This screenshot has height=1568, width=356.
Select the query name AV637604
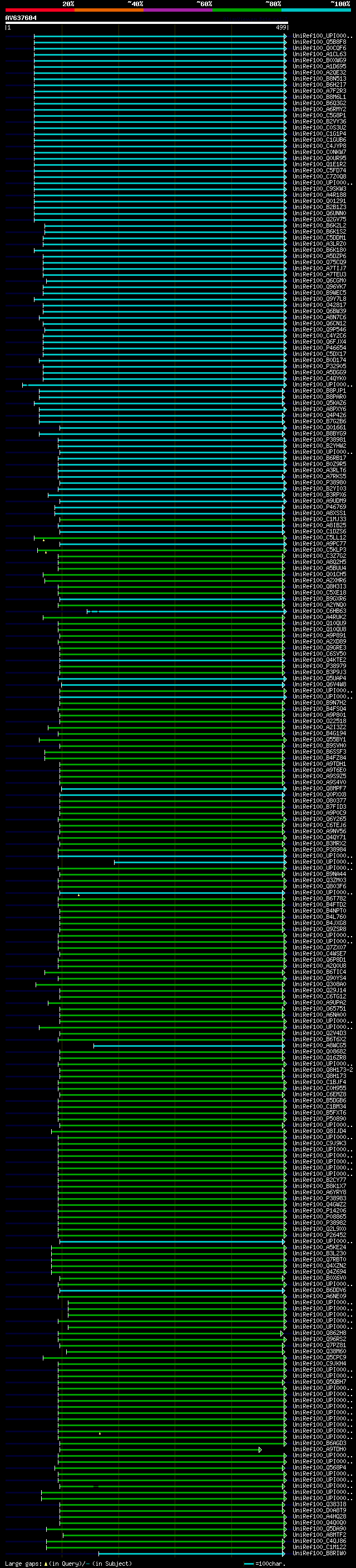point(21,18)
